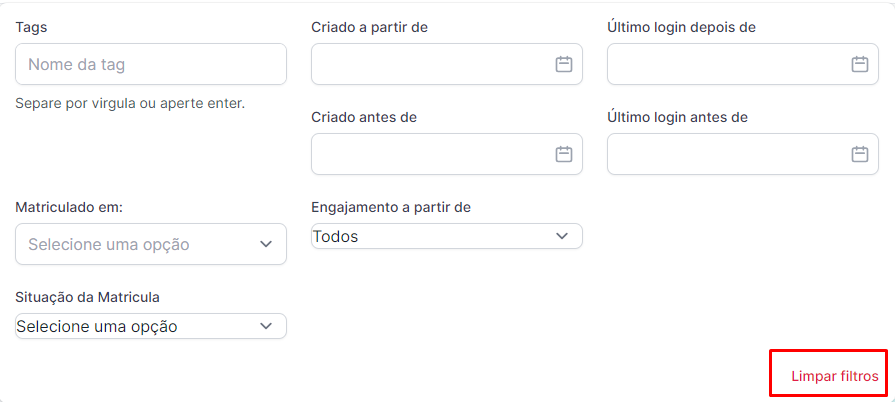Image resolution: width=895 pixels, height=402 pixels.
Task: Click inside the Criado antes de date field
Action: [x=430, y=154]
